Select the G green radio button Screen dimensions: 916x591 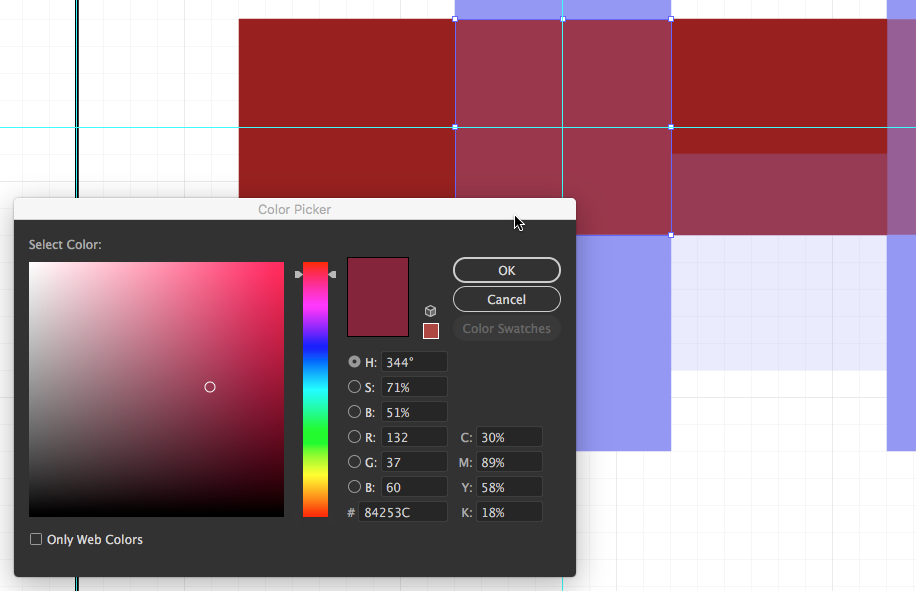click(354, 462)
